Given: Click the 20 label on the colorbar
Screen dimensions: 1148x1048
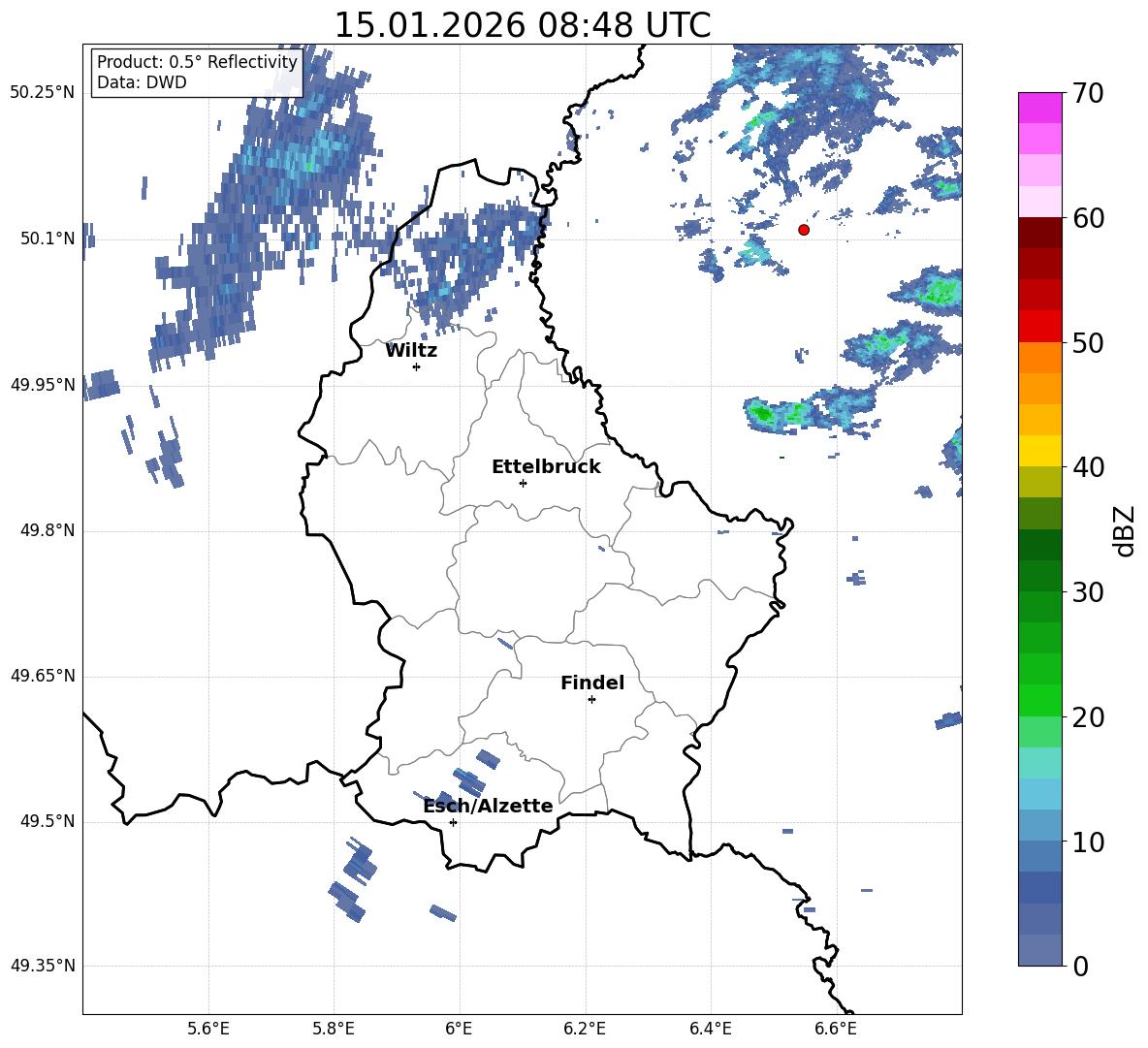Looking at the screenshot, I should (1088, 716).
